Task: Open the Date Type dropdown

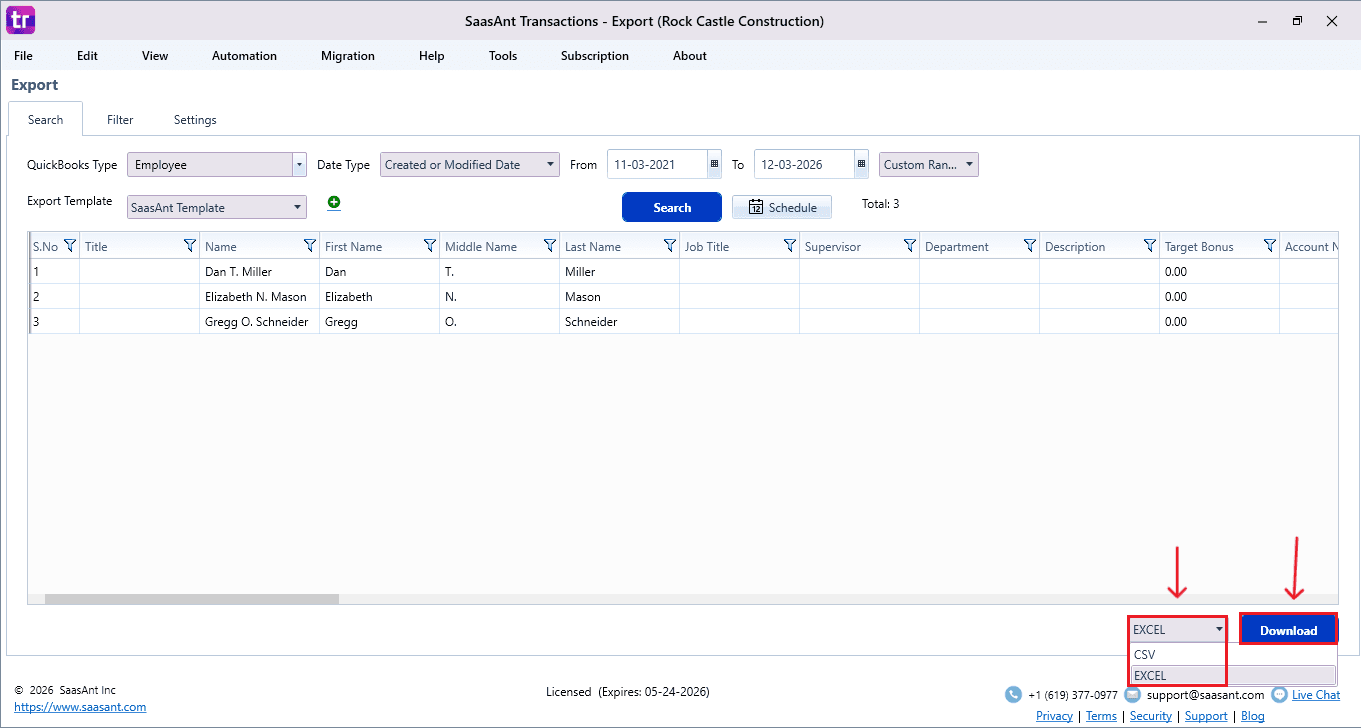Action: 551,165
